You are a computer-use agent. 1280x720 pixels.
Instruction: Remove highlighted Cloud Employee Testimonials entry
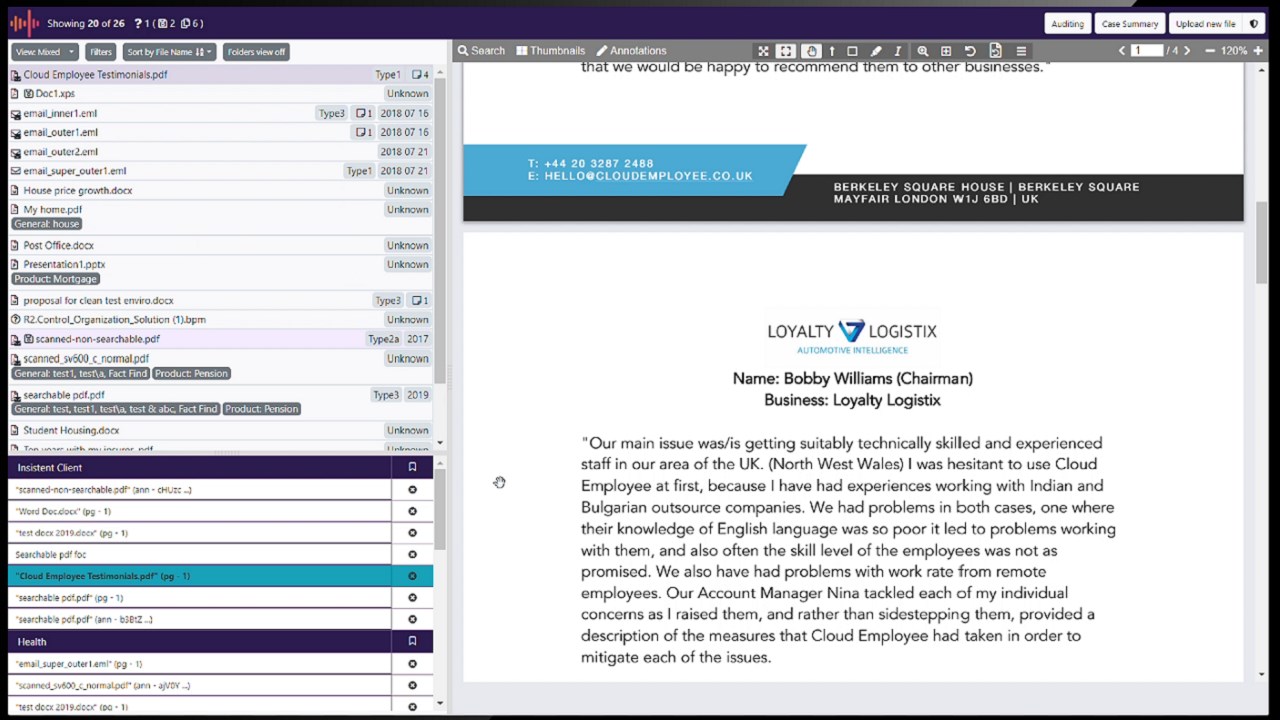tap(412, 576)
